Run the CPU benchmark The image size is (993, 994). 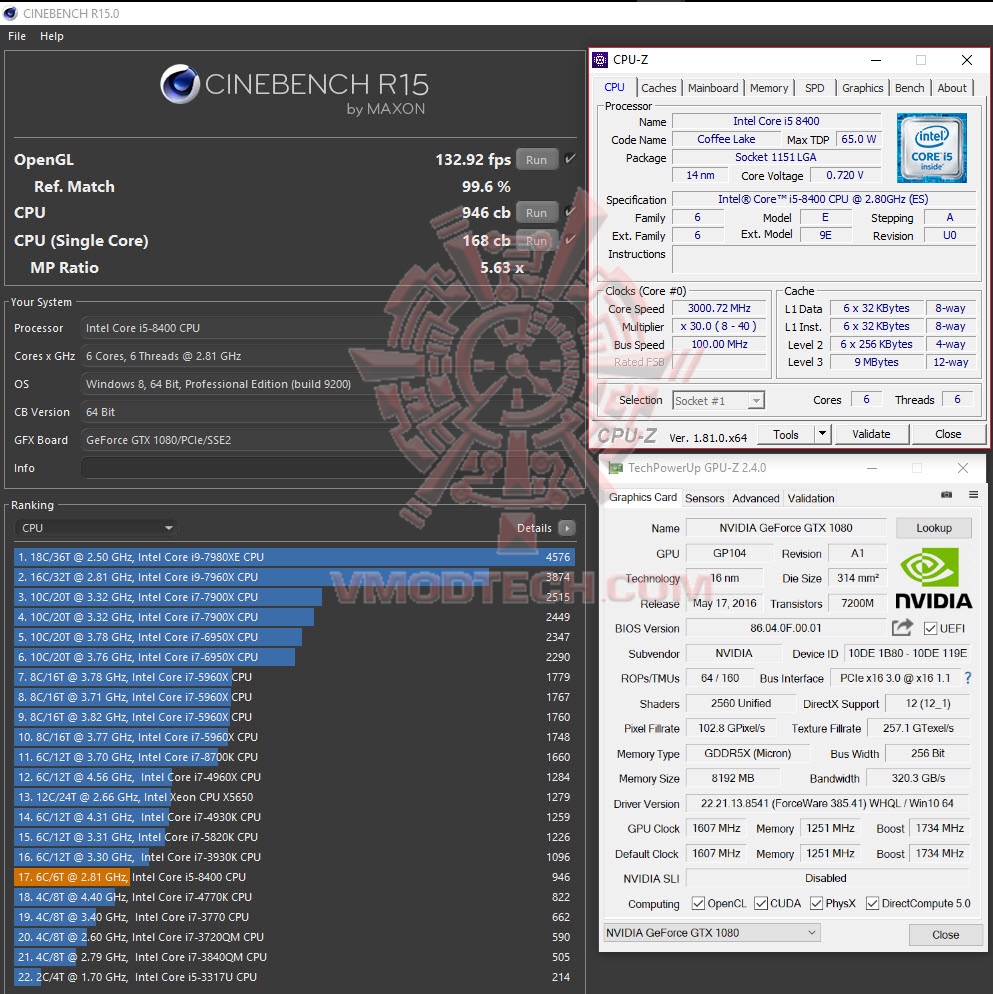[536, 213]
